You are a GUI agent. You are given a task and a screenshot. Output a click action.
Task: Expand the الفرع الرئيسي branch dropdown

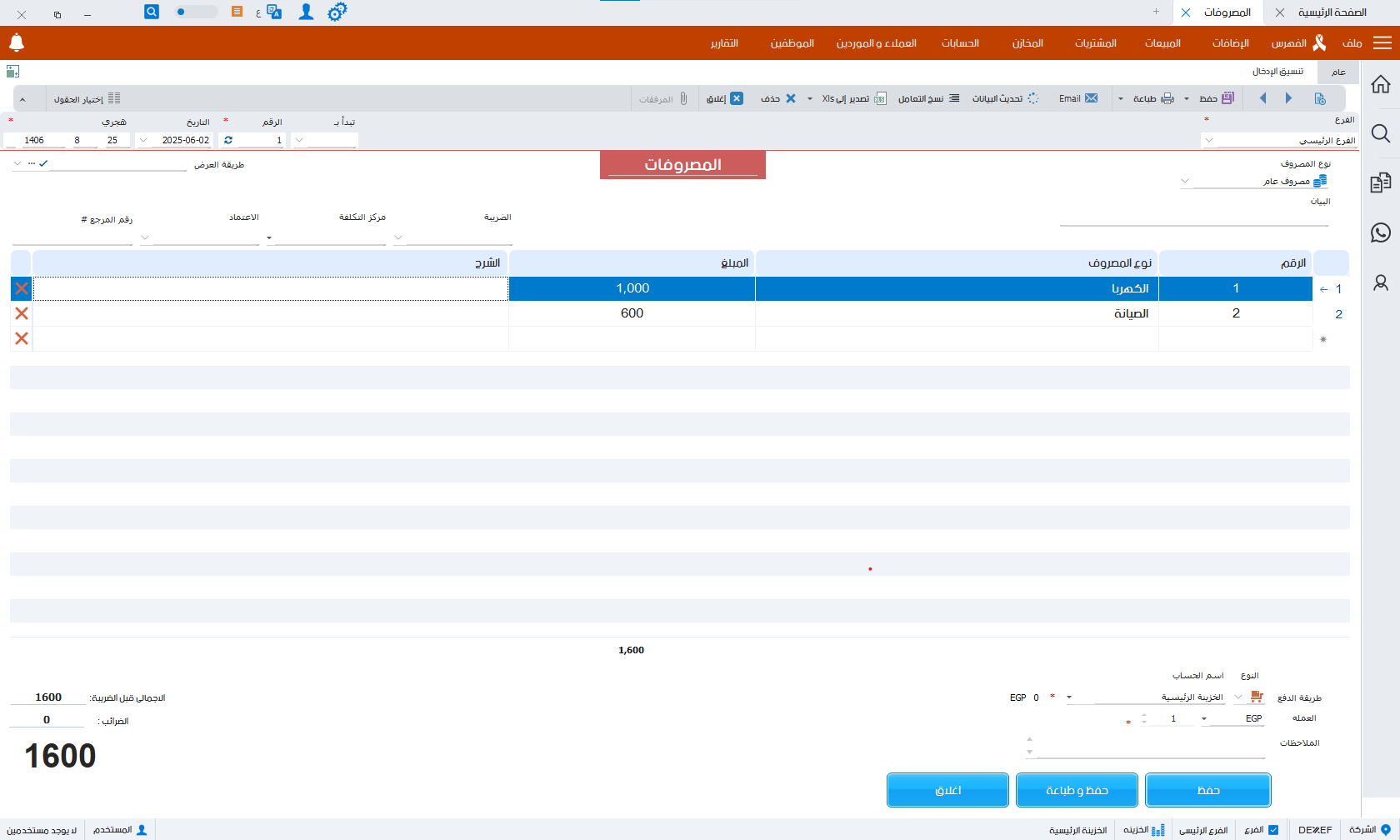coord(1209,140)
